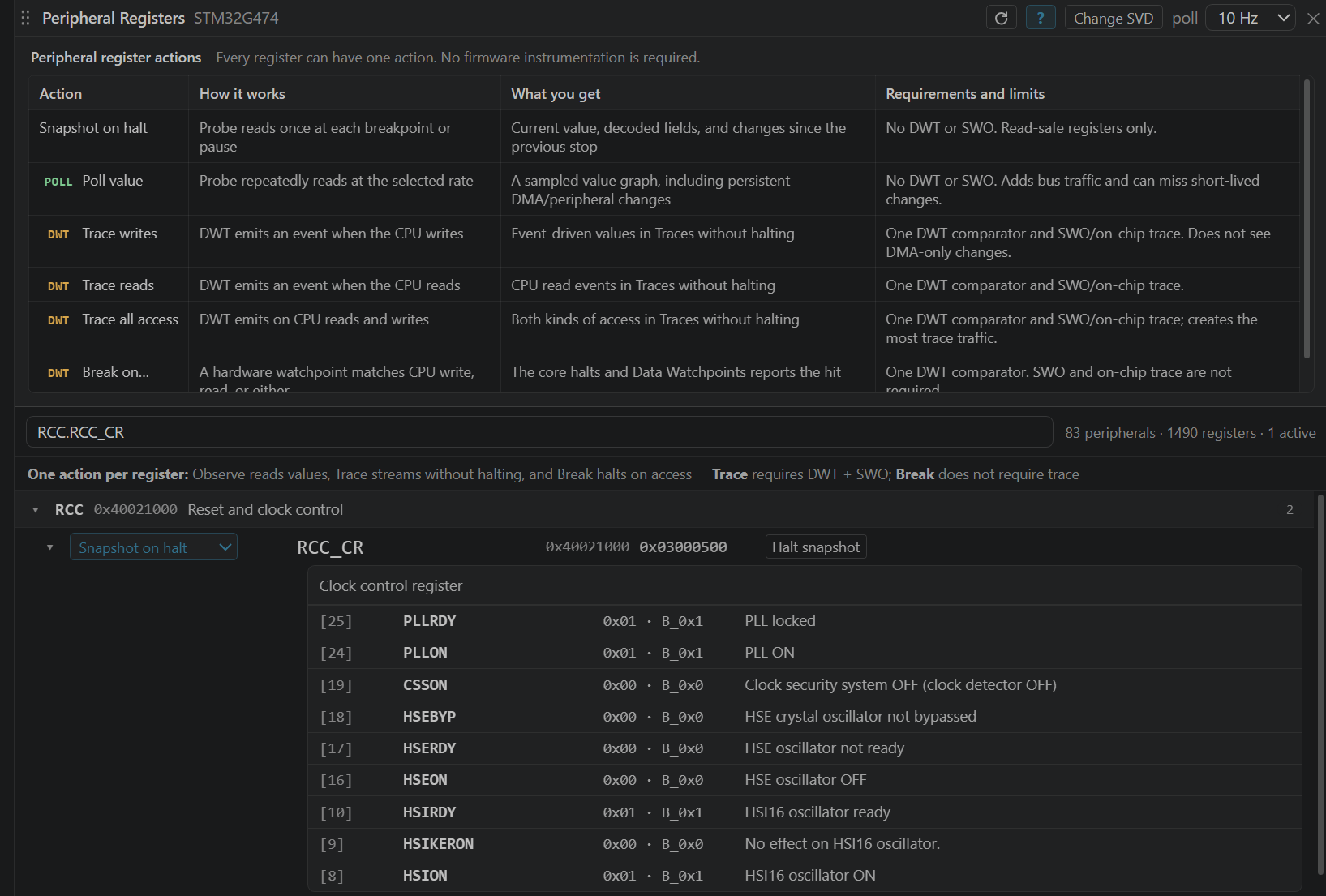The width and height of the screenshot is (1326, 896).
Task: Click the actions table vertical scrollbar
Action: click(1306, 219)
